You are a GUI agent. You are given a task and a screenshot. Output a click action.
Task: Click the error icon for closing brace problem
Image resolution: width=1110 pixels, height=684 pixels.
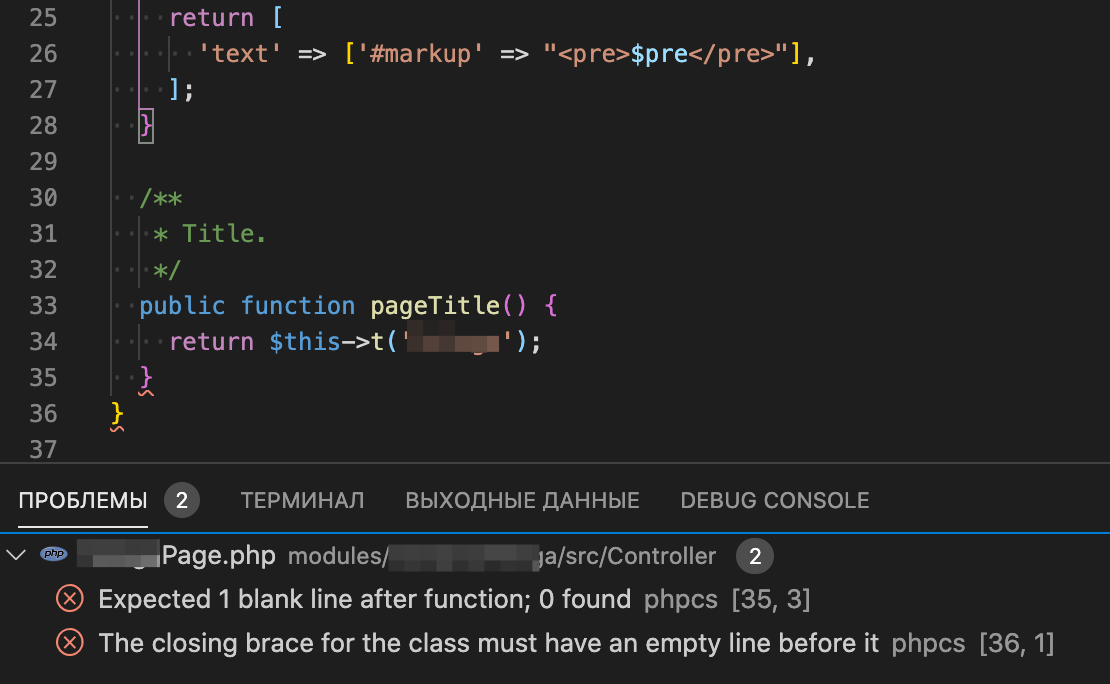coord(69,643)
